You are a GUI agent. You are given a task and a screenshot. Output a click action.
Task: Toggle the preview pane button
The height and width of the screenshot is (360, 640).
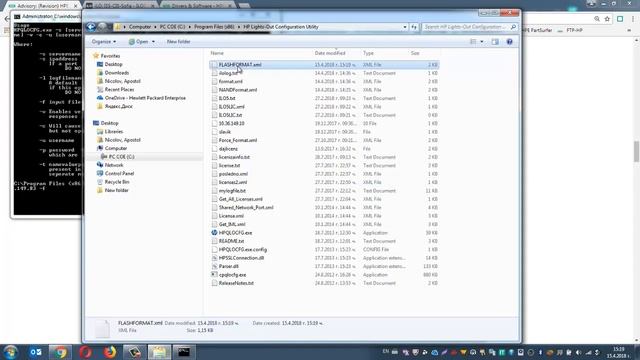click(x=495, y=42)
